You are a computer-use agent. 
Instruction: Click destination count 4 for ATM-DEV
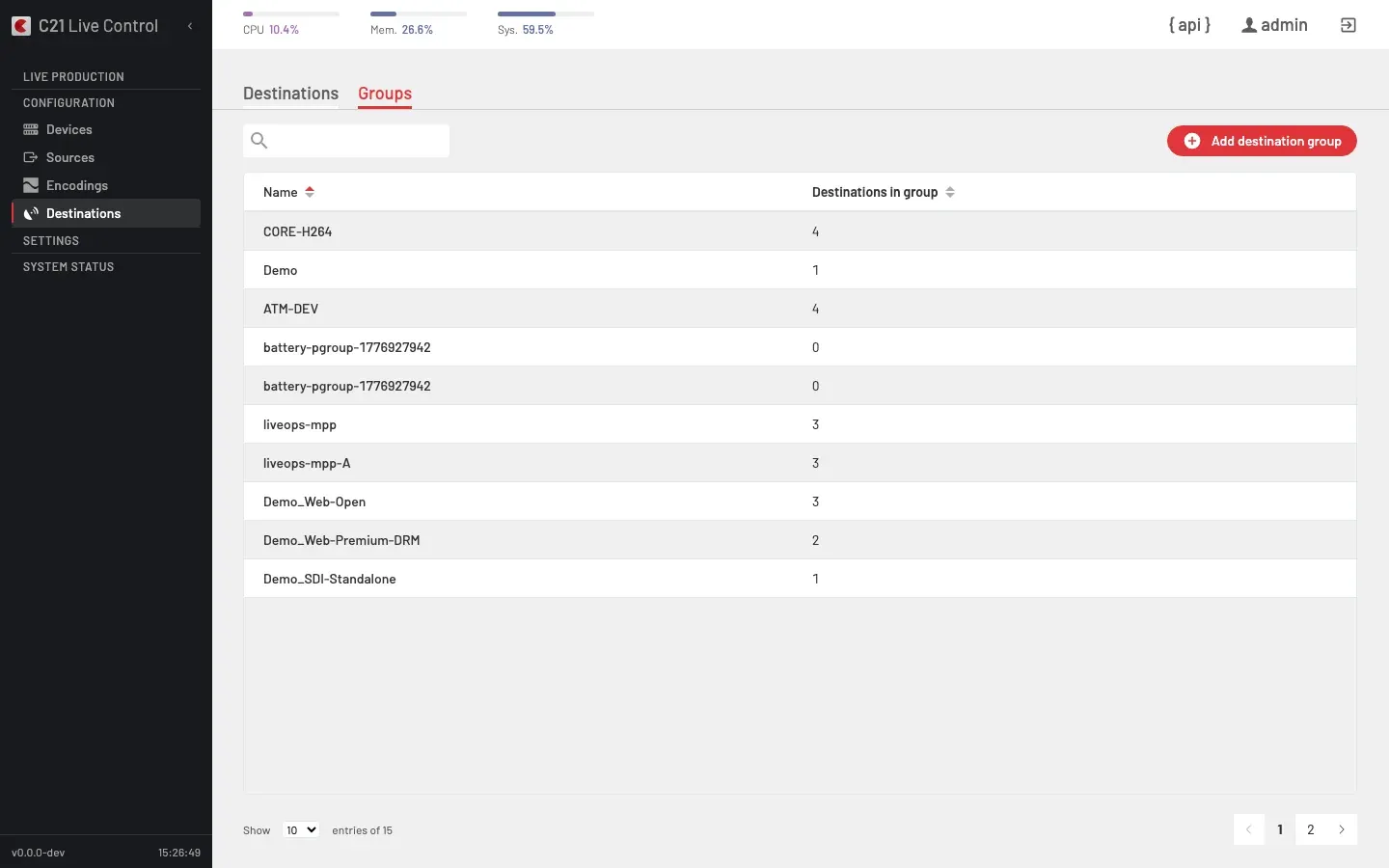[x=815, y=309]
